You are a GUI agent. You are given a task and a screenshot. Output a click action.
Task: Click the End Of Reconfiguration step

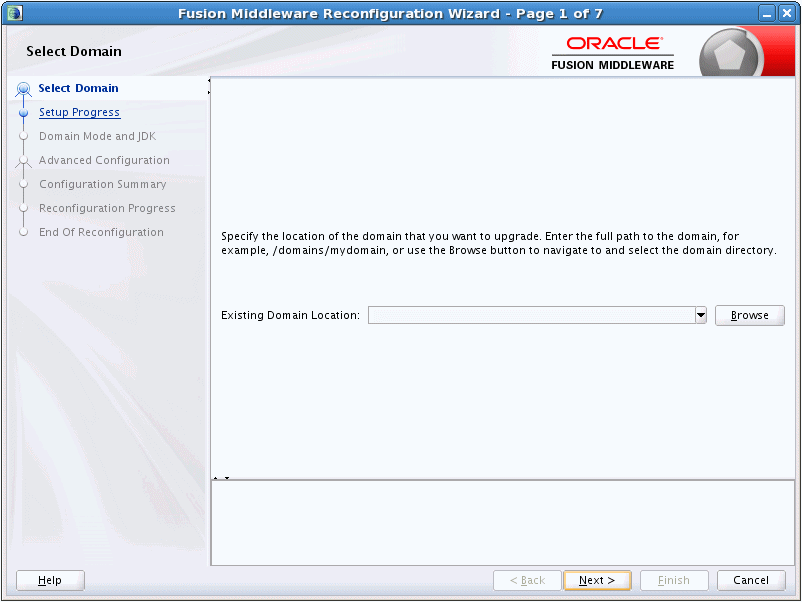101,232
